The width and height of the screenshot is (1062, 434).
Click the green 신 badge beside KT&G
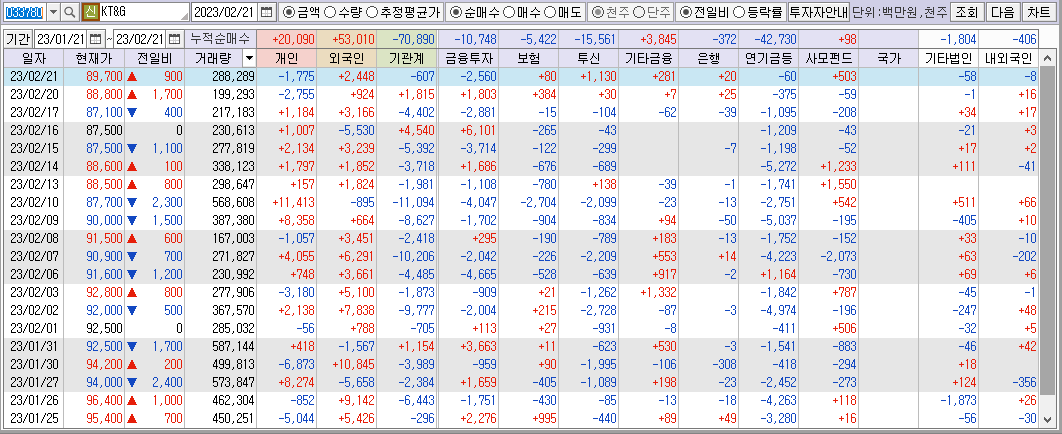pyautogui.click(x=90, y=12)
